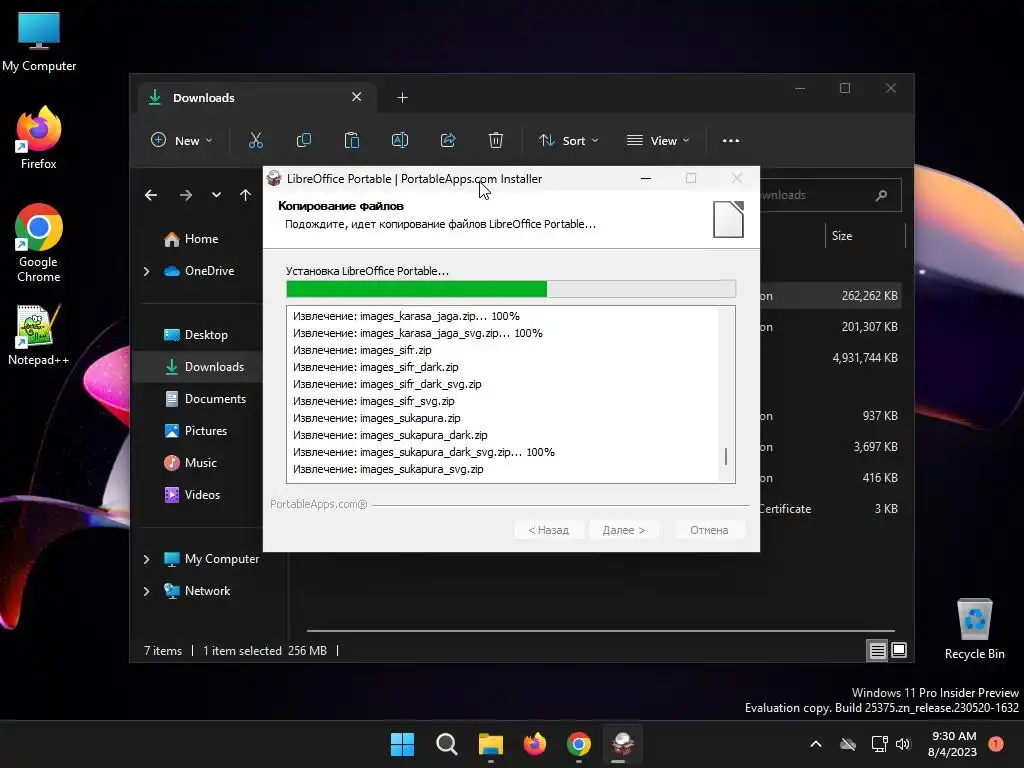Click the Delete trash icon in Explorer toolbar
Screen dimensions: 1024x768
(496, 140)
